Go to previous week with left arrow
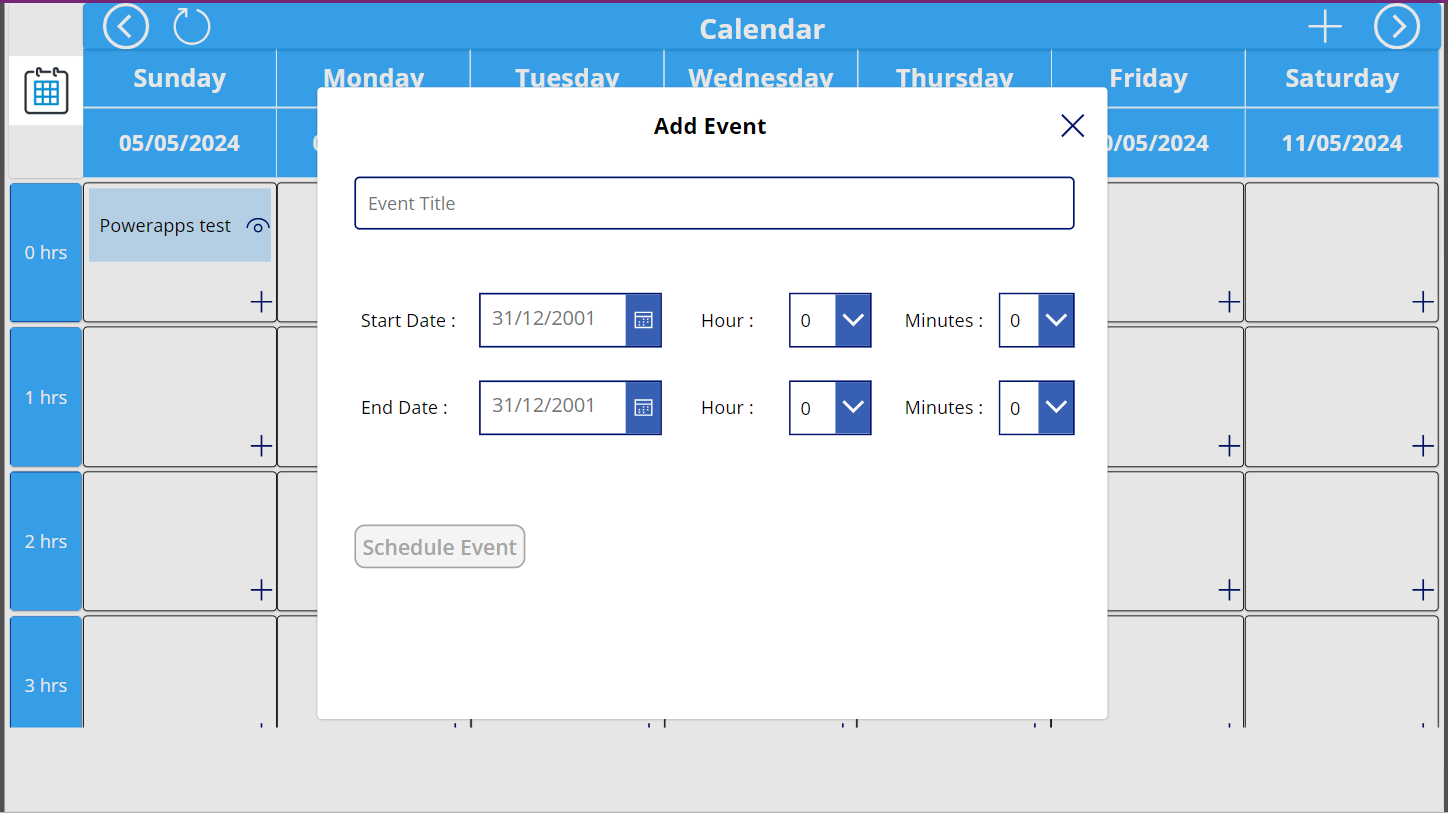This screenshot has height=813, width=1448. click(x=126, y=26)
